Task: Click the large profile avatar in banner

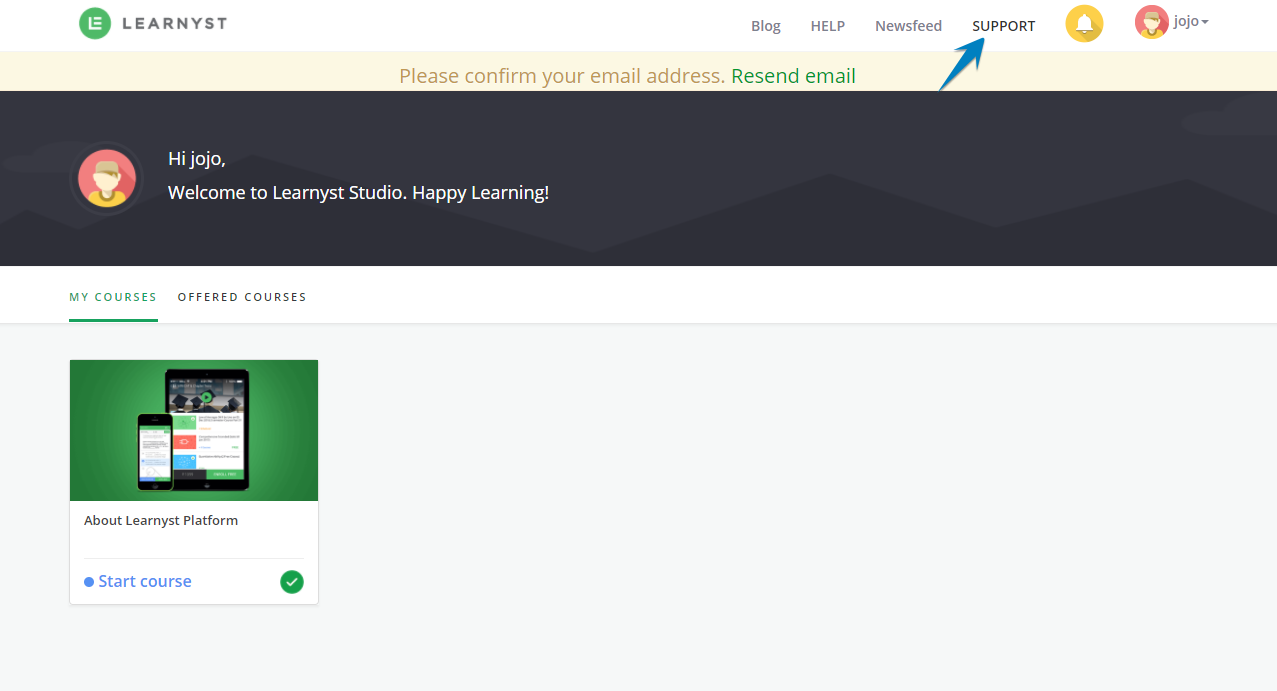Action: point(107,178)
